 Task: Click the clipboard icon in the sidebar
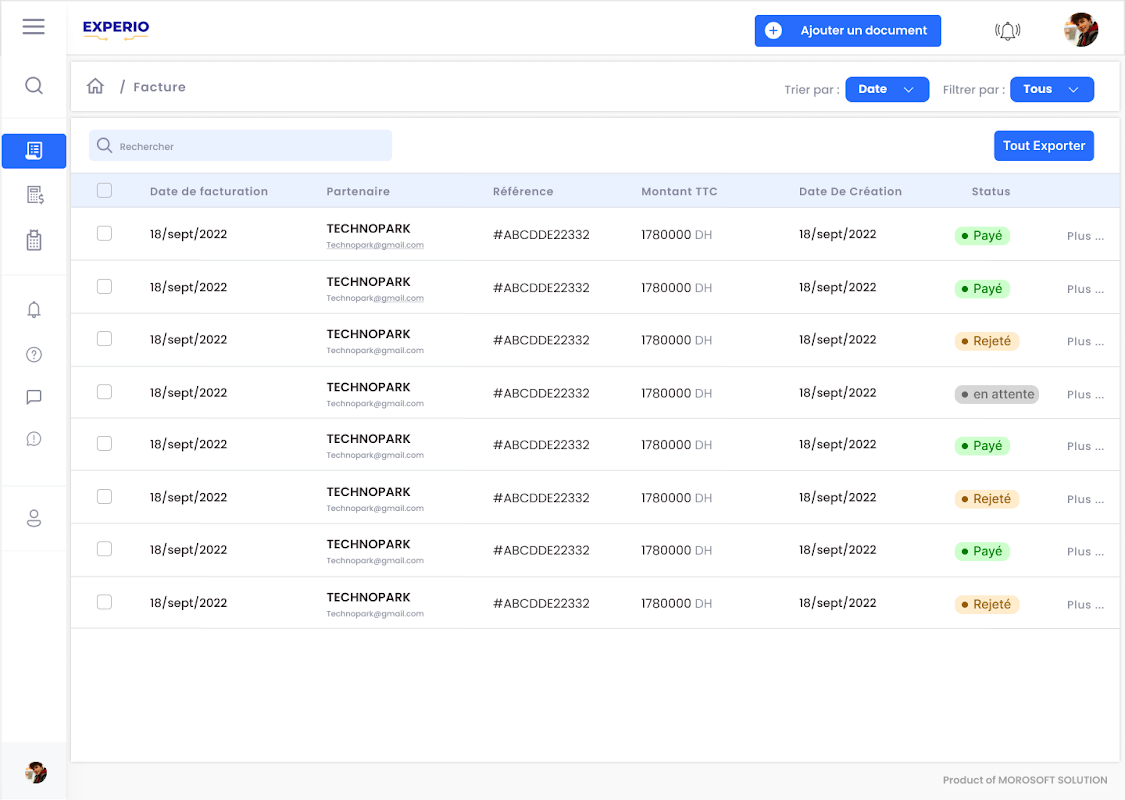34,240
